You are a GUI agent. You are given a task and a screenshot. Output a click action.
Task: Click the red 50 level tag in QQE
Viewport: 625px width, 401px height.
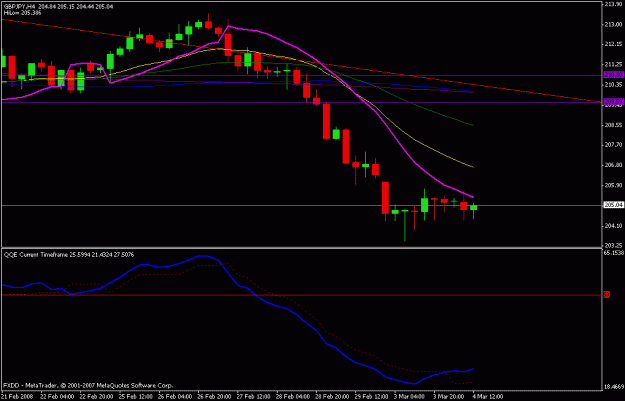[x=607, y=295]
